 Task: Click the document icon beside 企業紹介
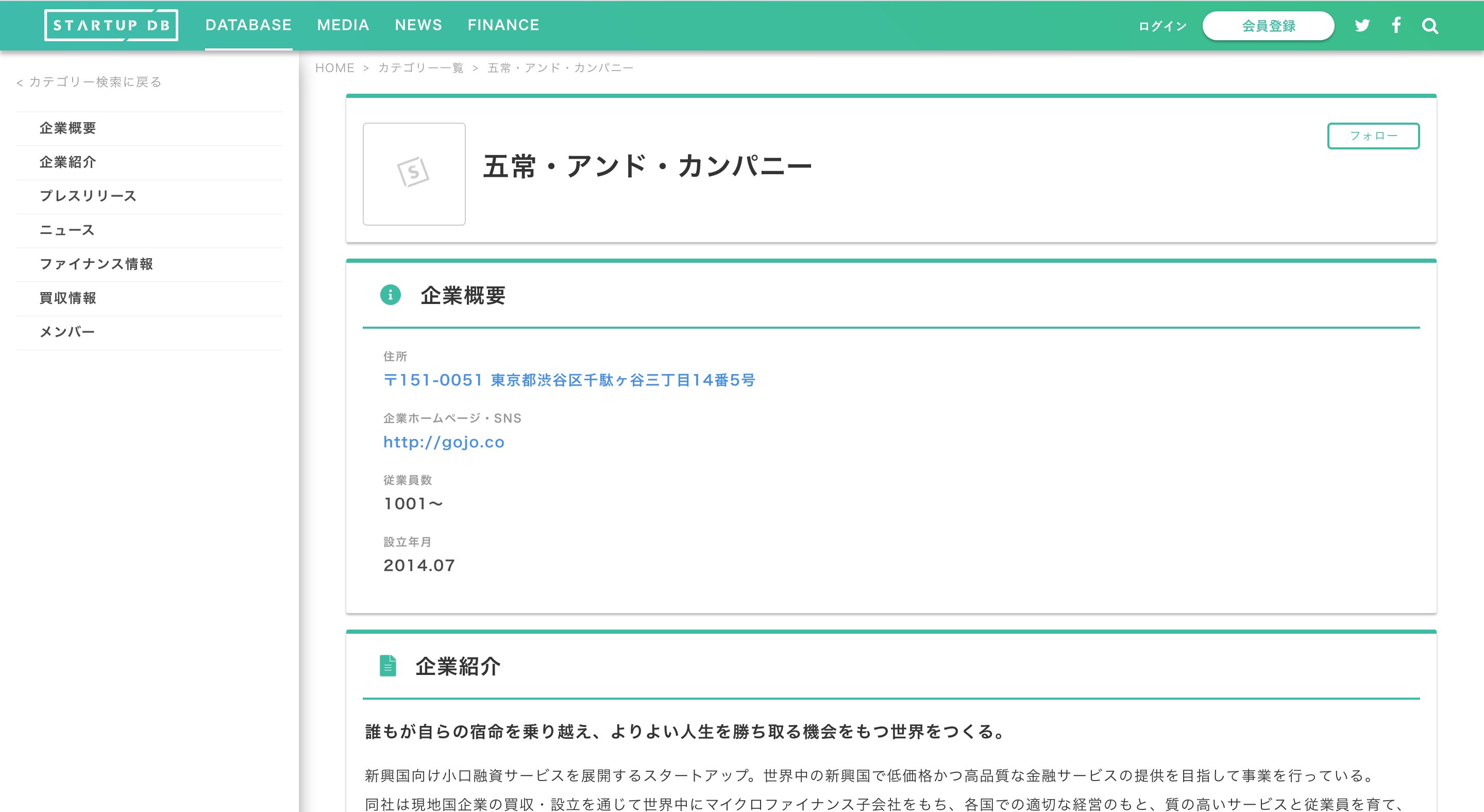click(387, 666)
